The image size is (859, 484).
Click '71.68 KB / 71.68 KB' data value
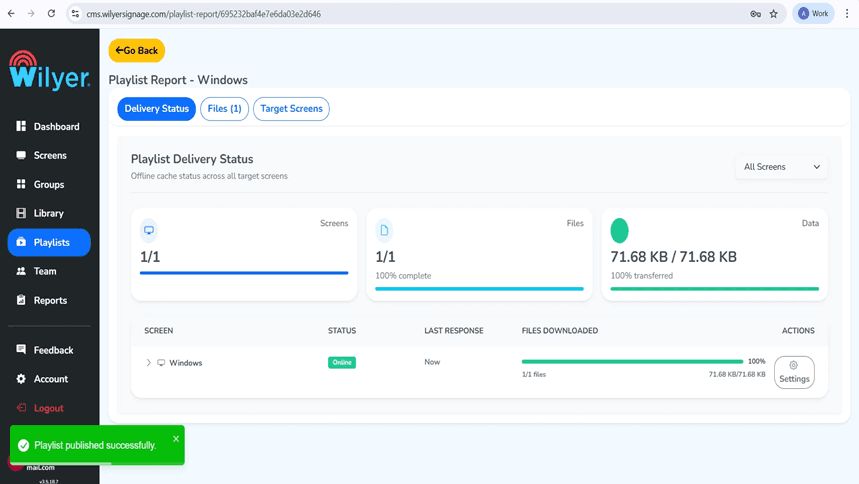674,257
